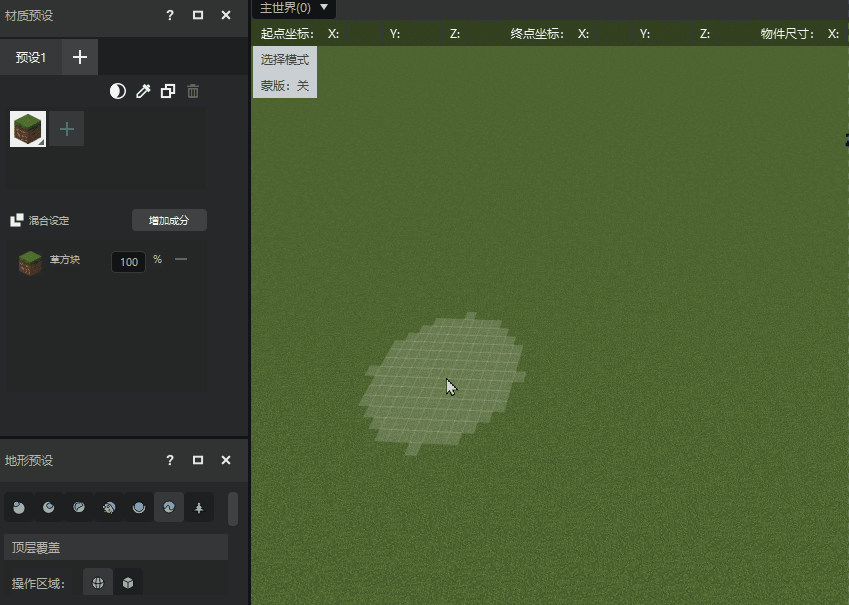Select the cube operation area option
849x605 pixels.
click(x=128, y=582)
